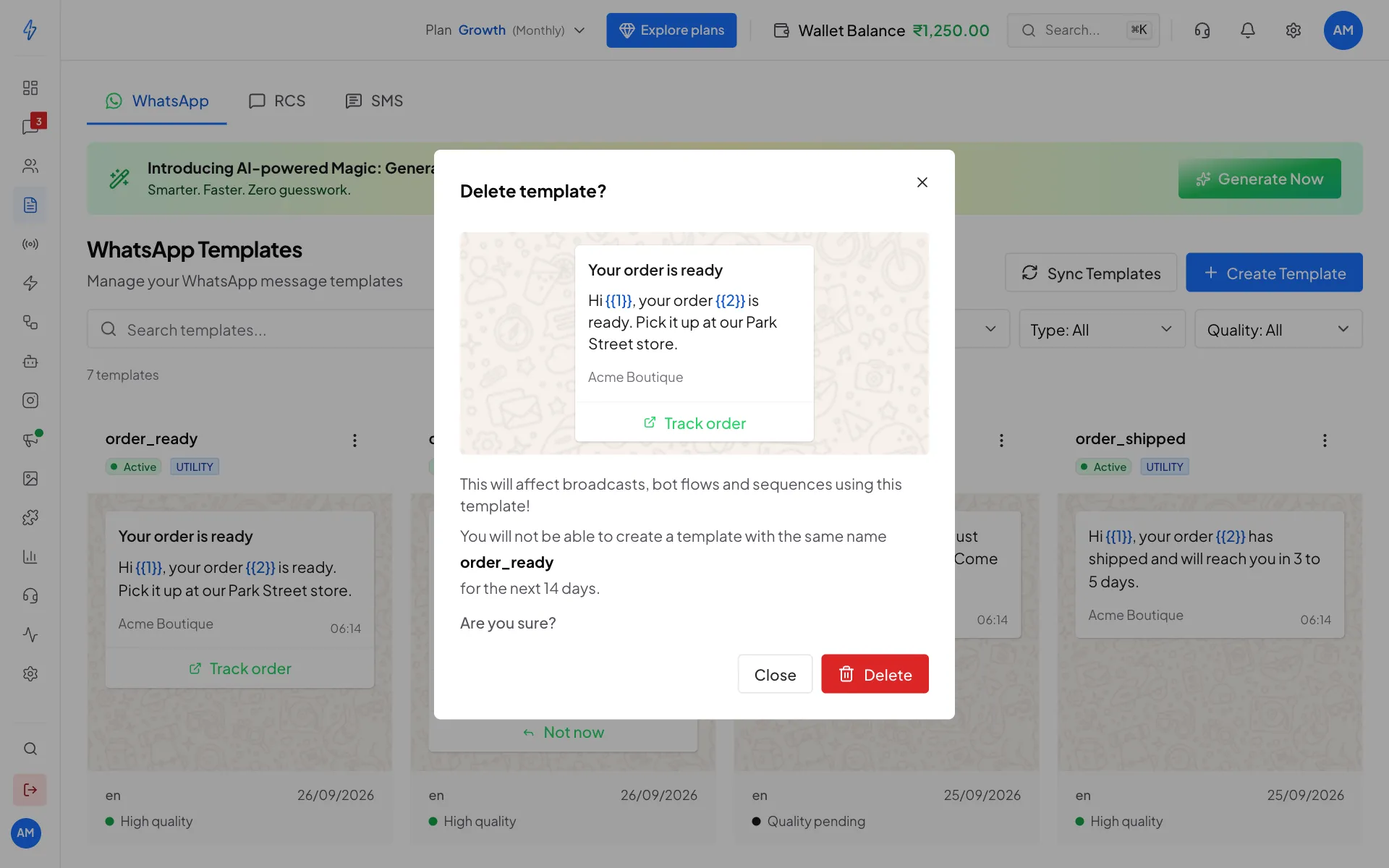Open the settings gear in top bar
Image resolution: width=1389 pixels, height=868 pixels.
click(x=1294, y=30)
